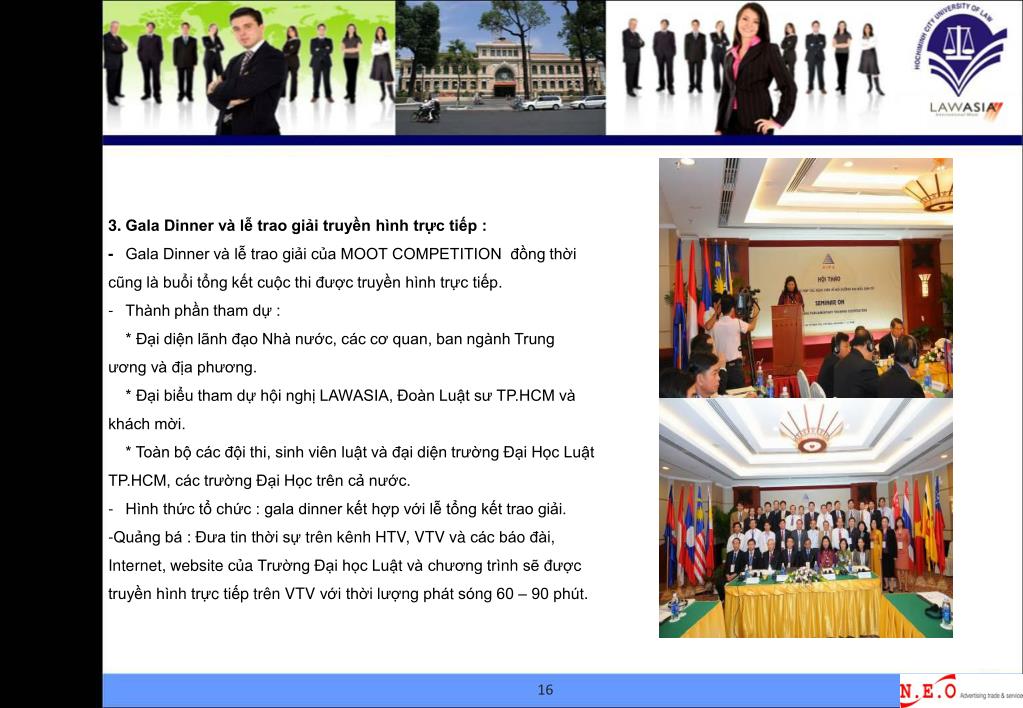
Task: Click line starting 'Đại diện lãnh đạo Nhà nước'
Action: click(x=340, y=339)
